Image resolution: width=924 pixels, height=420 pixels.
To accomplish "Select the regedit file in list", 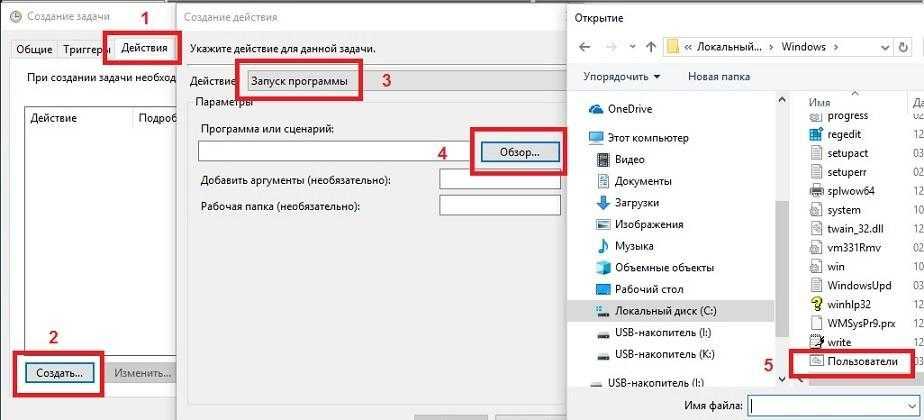I will click(x=845, y=134).
